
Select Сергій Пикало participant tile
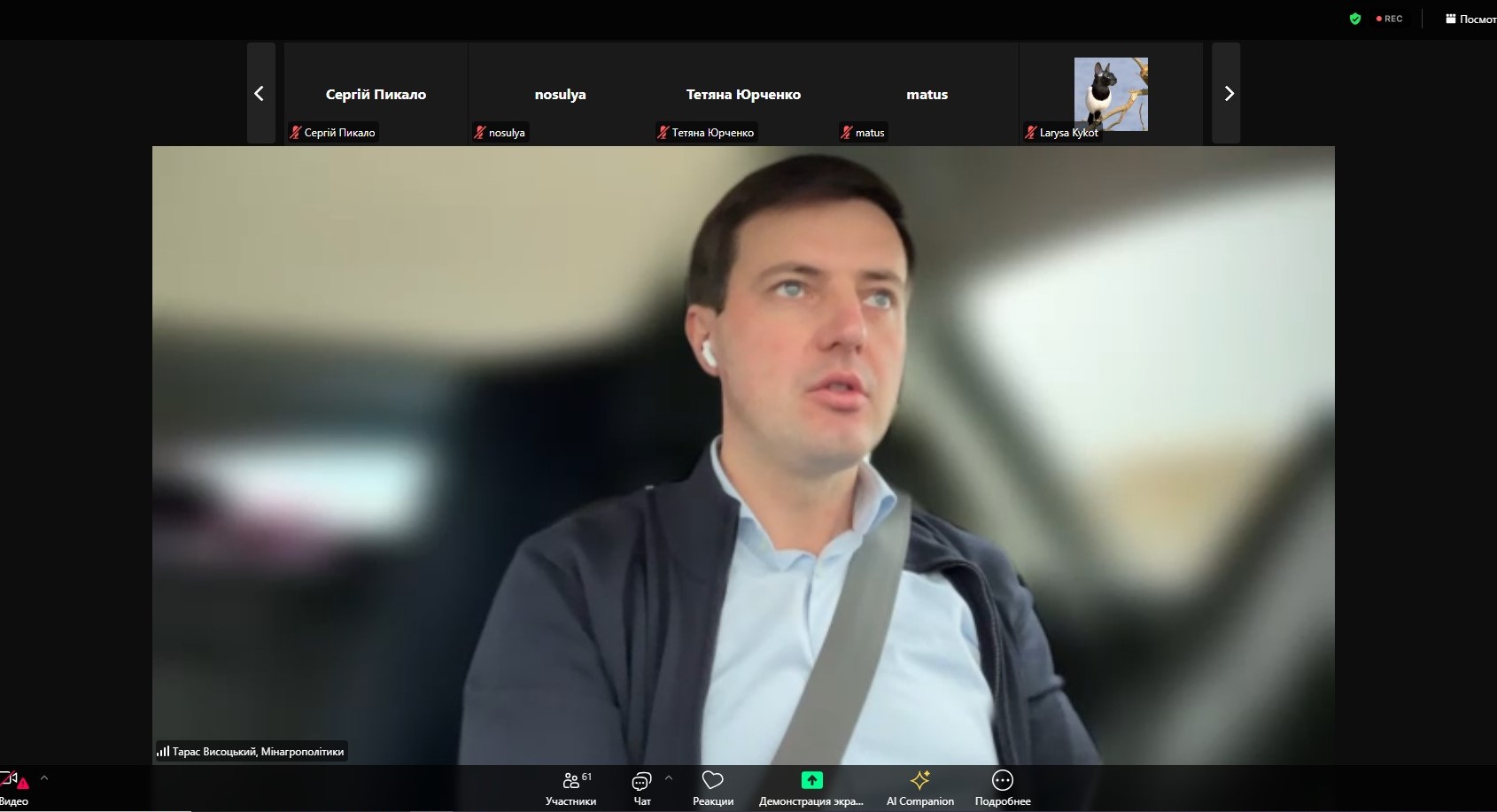pos(376,94)
